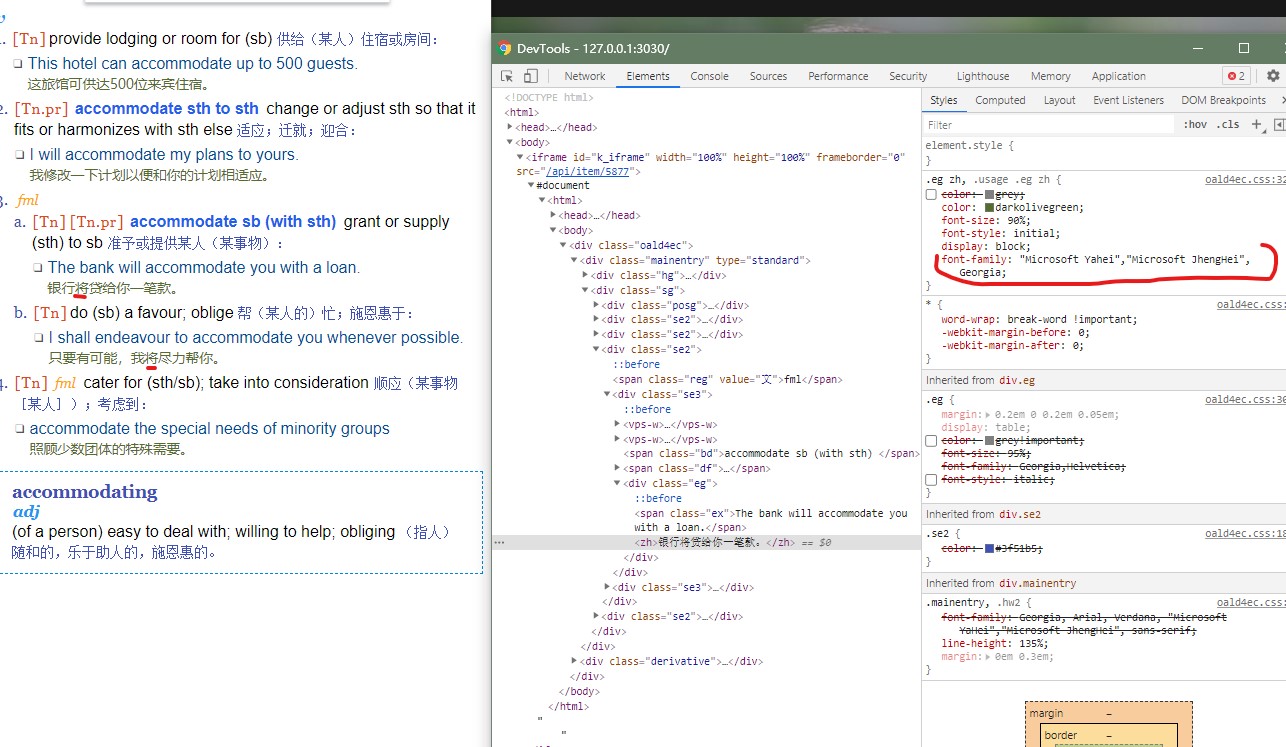The height and width of the screenshot is (747, 1286).
Task: Activate the inspect element picker icon
Action: [507, 76]
